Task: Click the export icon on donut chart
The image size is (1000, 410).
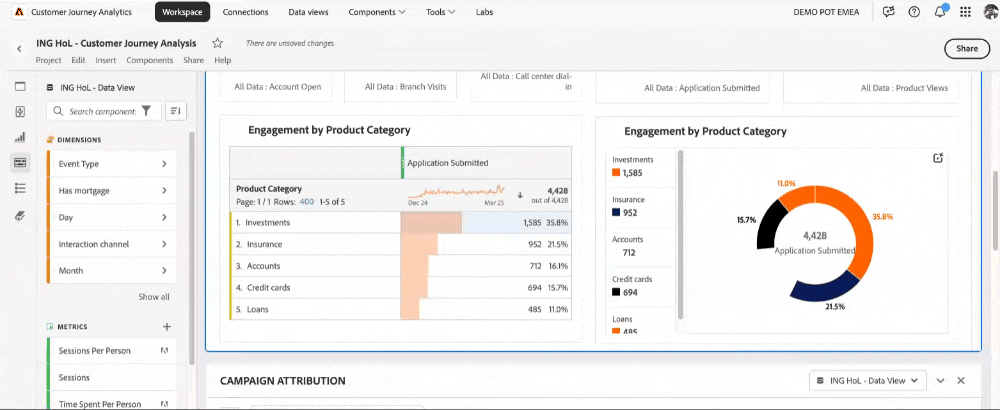Action: (938, 158)
